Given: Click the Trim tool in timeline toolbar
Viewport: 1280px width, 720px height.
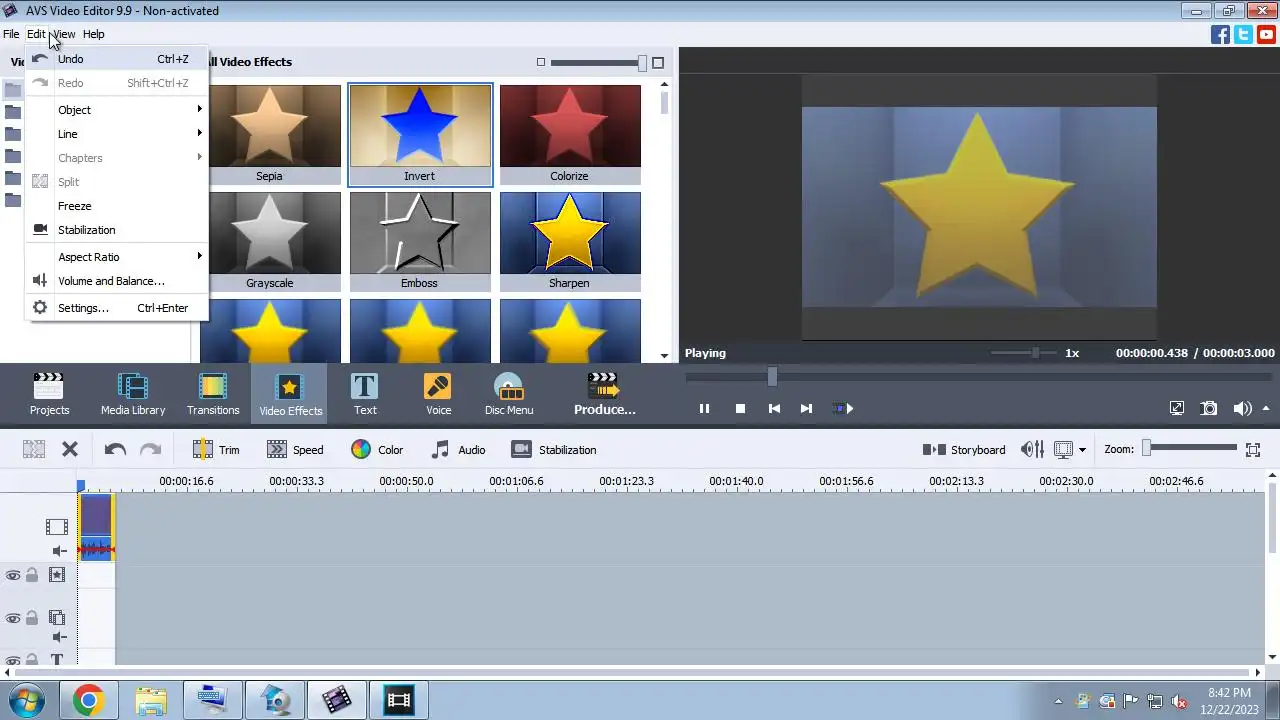Looking at the screenshot, I should (x=216, y=450).
